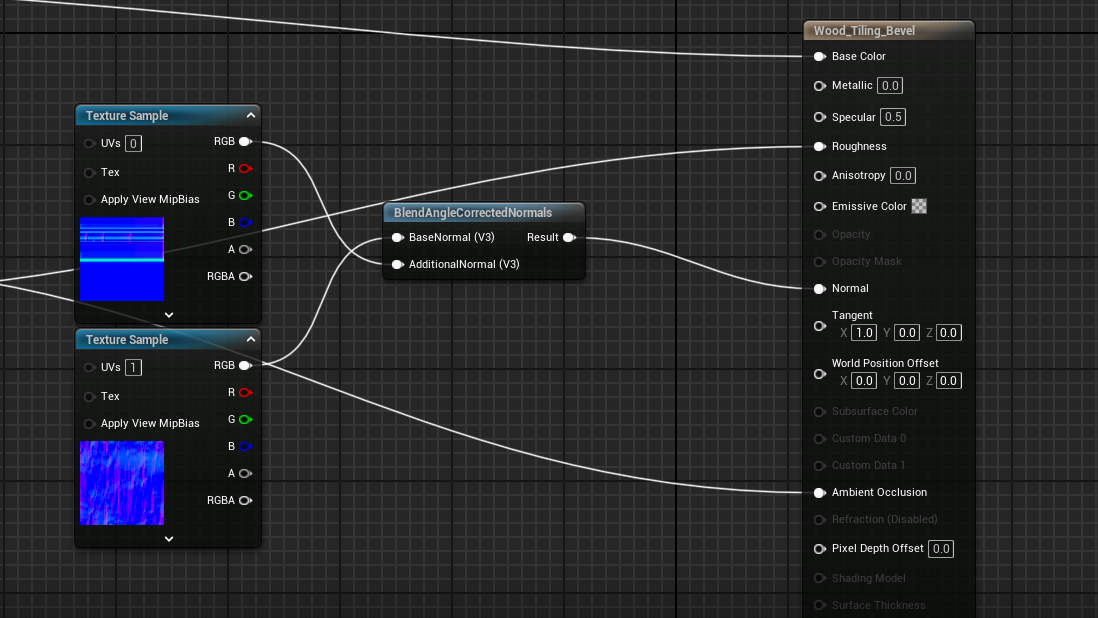Click RGBA output pin of UVs 0 Texture Sample
This screenshot has width=1098, height=618.
click(x=244, y=276)
